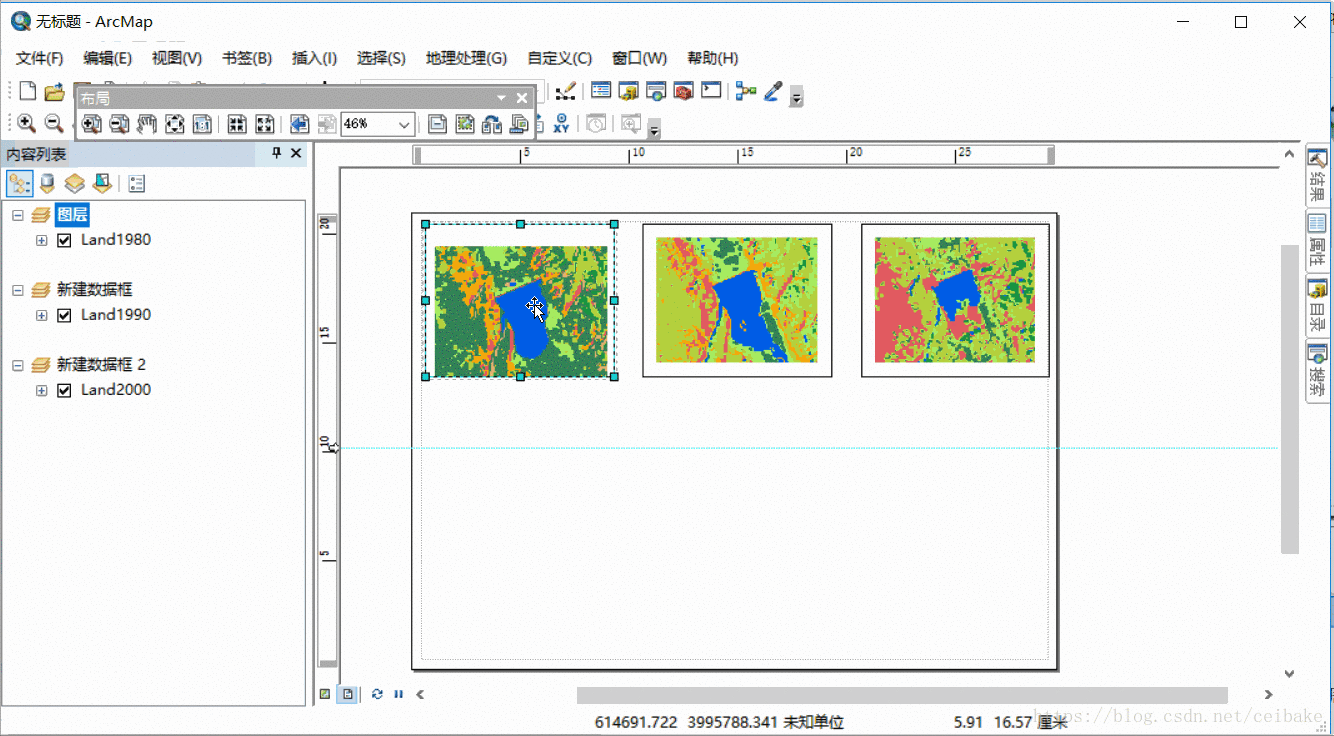Click the horizontal scrollbar thumb
Image resolution: width=1334 pixels, height=736 pixels.
902,695
